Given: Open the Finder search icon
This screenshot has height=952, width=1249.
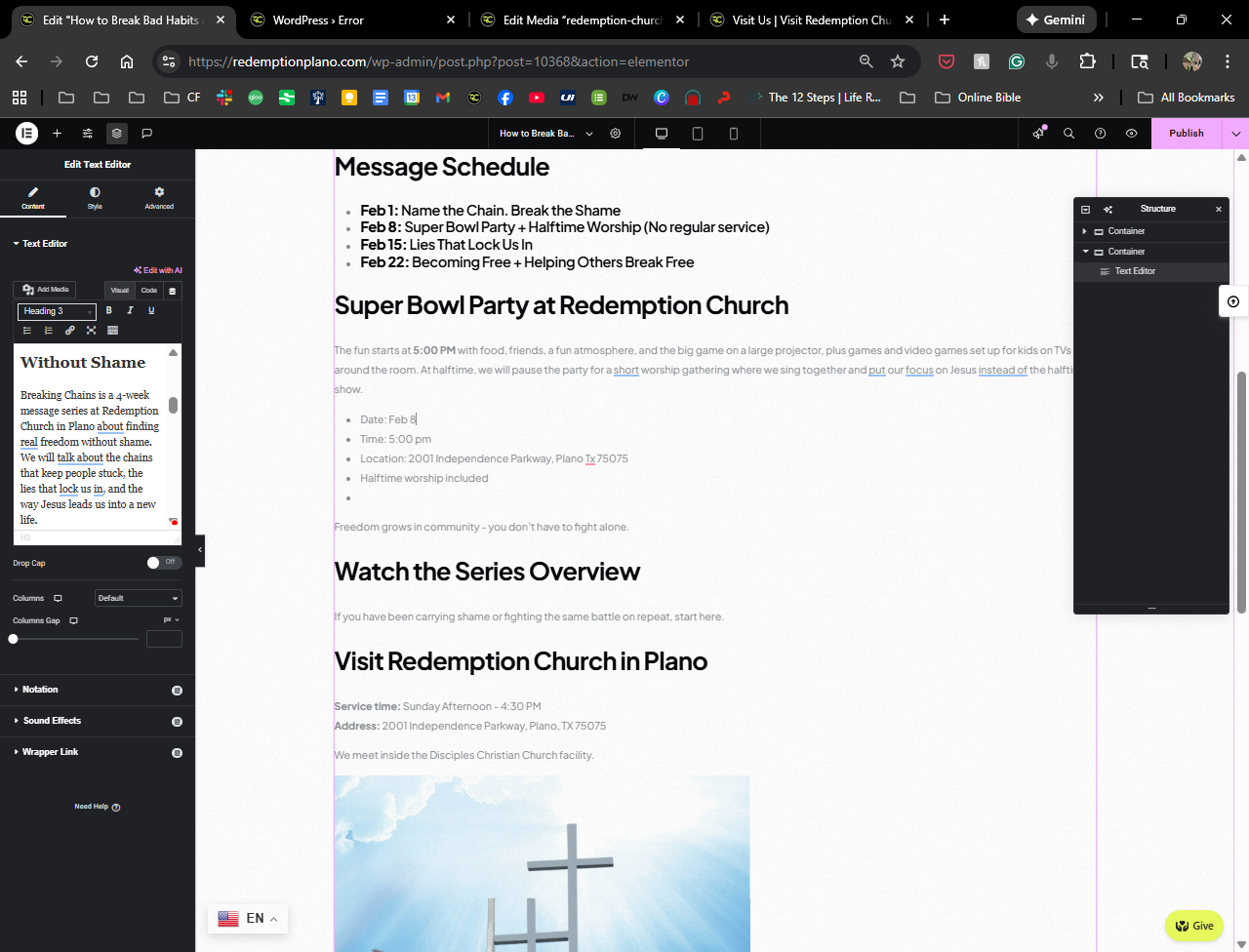Looking at the screenshot, I should (1068, 134).
